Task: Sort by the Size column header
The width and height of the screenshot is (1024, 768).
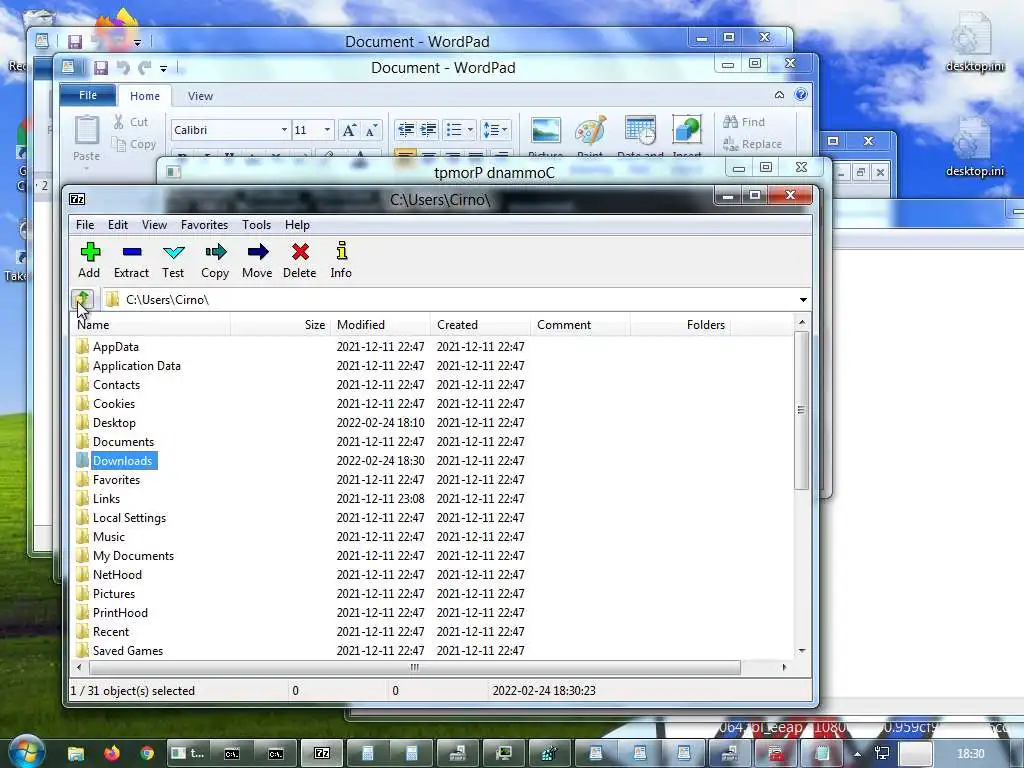Action: (x=280, y=325)
